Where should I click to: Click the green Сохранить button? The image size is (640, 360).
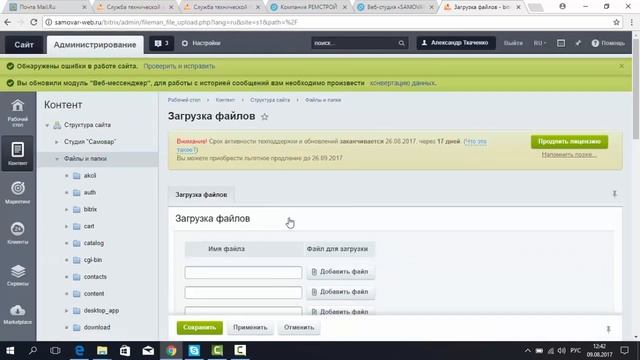(x=200, y=327)
